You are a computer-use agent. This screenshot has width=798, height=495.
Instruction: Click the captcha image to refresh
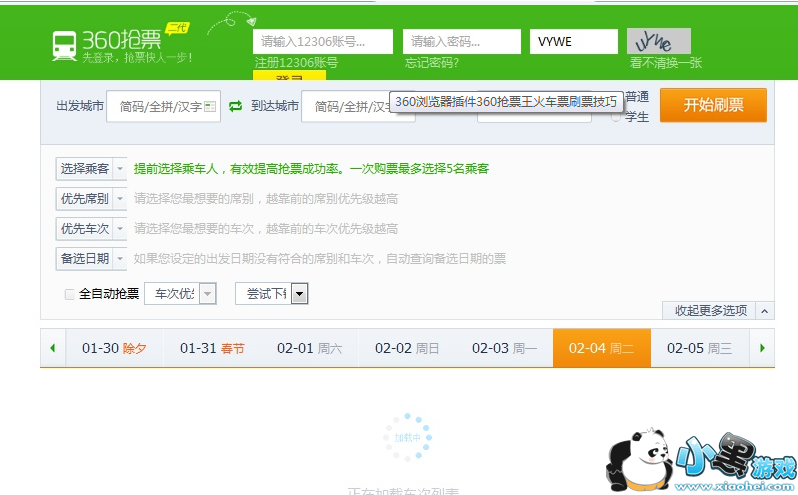tap(659, 41)
